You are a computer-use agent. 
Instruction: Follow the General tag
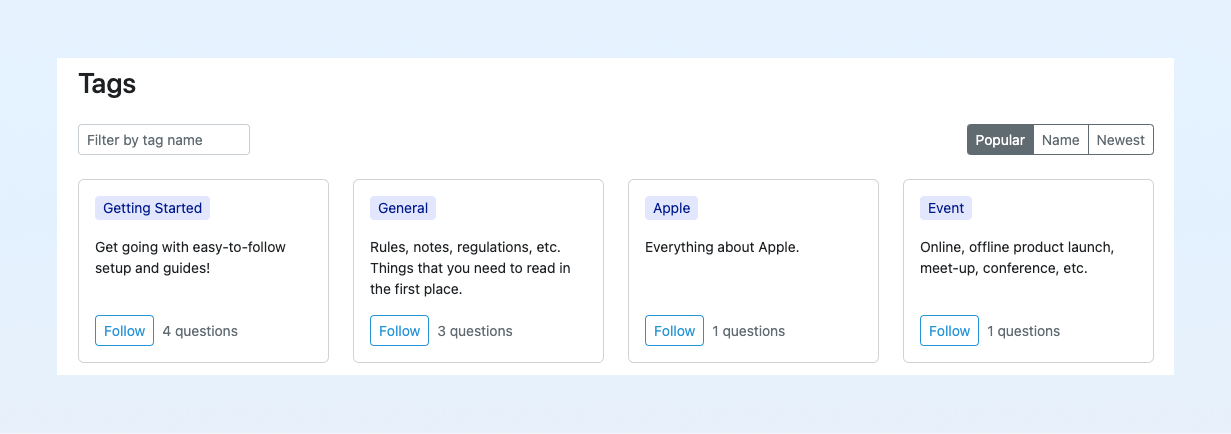coord(399,331)
